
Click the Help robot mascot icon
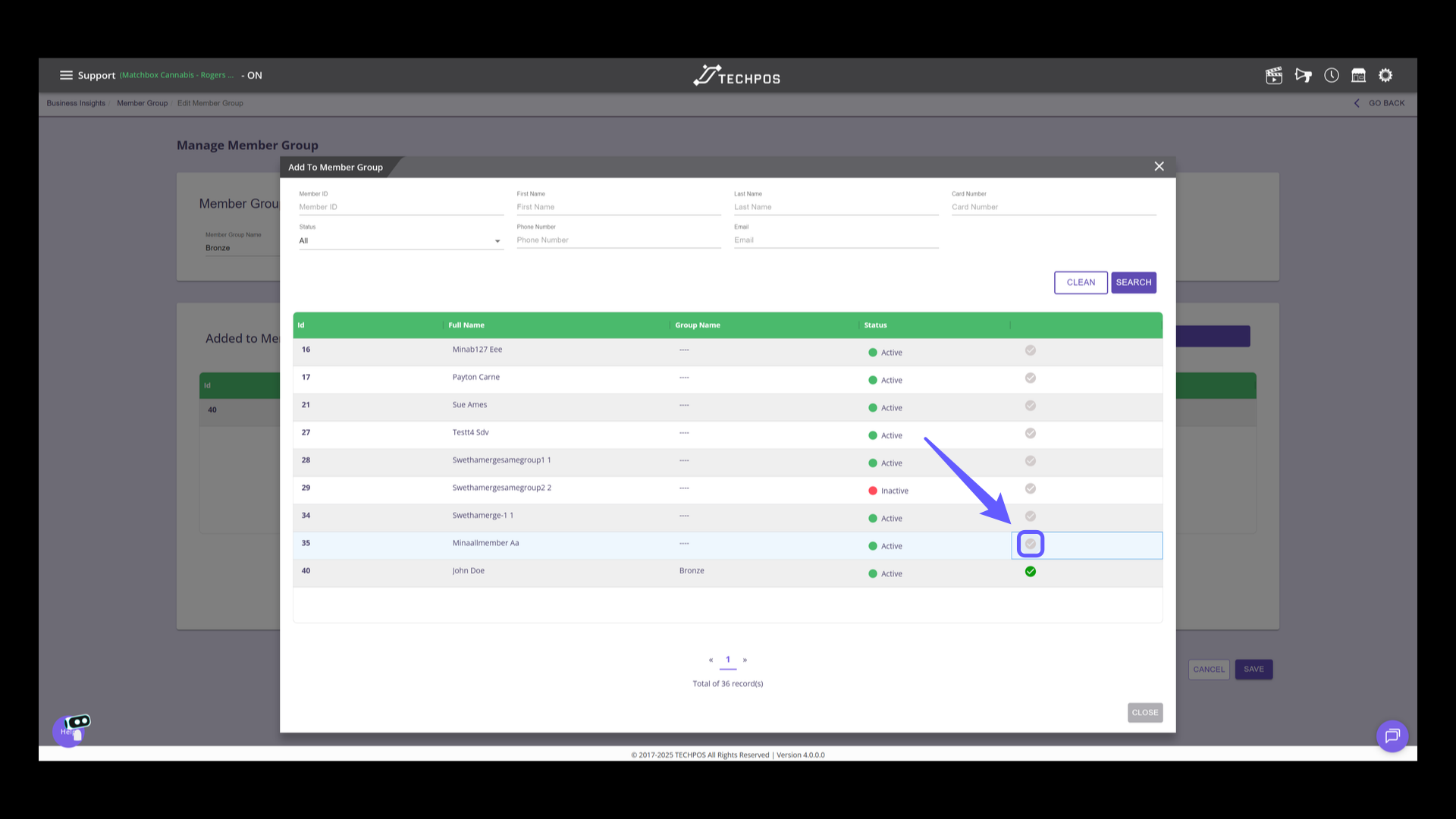pos(72,730)
